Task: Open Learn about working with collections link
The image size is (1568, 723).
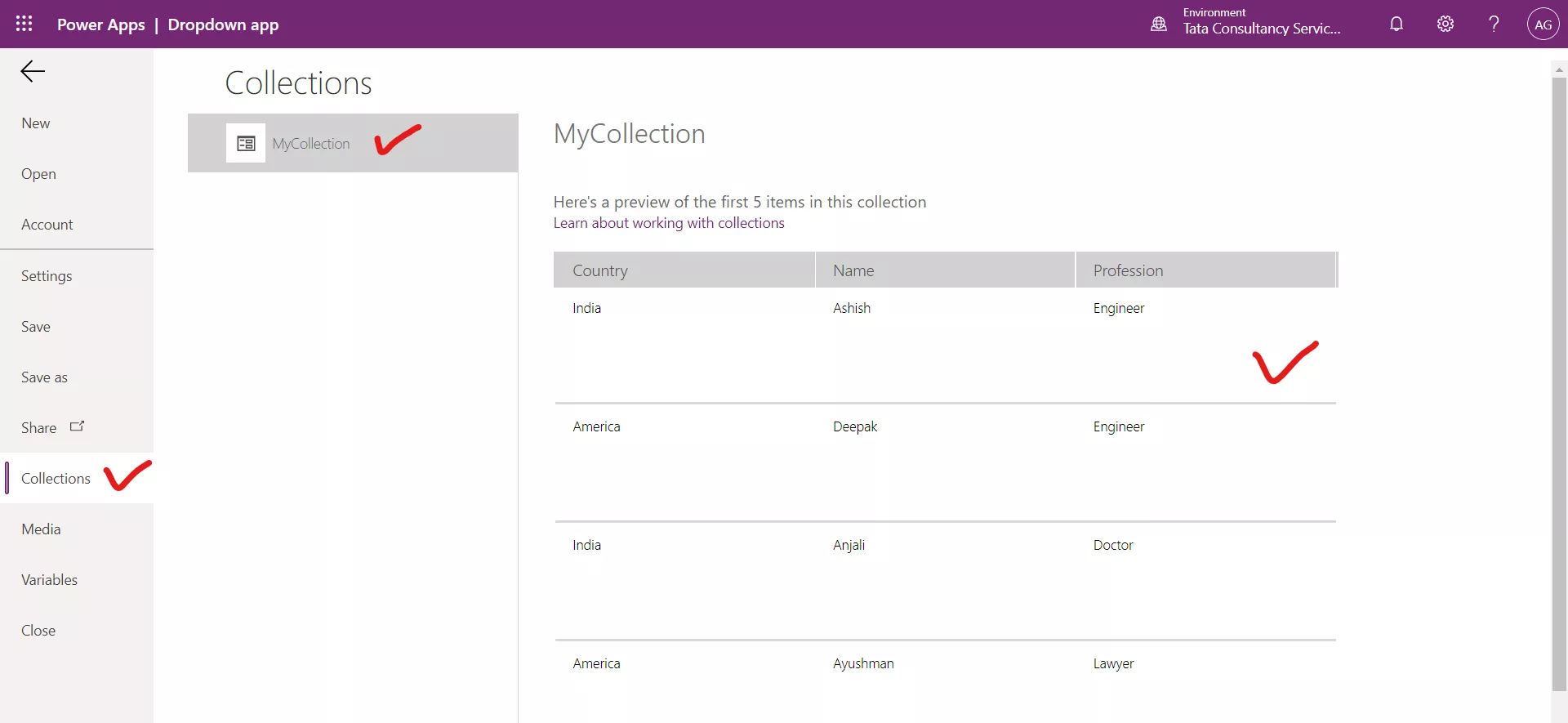Action: [669, 223]
